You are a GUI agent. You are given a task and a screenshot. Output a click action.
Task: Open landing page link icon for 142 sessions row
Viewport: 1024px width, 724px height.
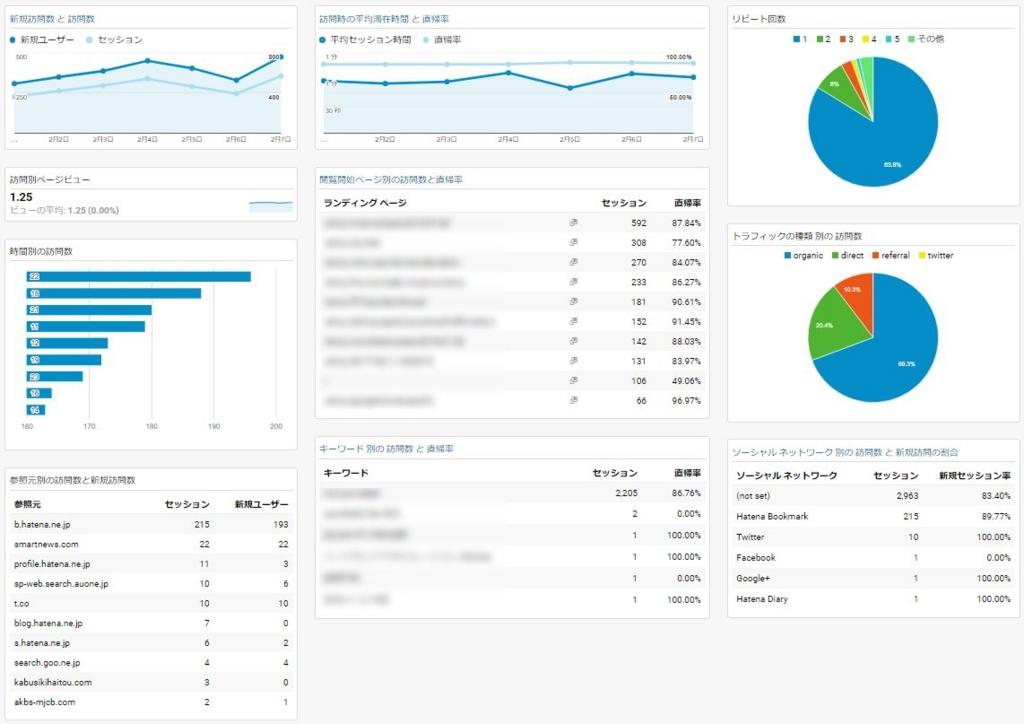click(x=573, y=341)
